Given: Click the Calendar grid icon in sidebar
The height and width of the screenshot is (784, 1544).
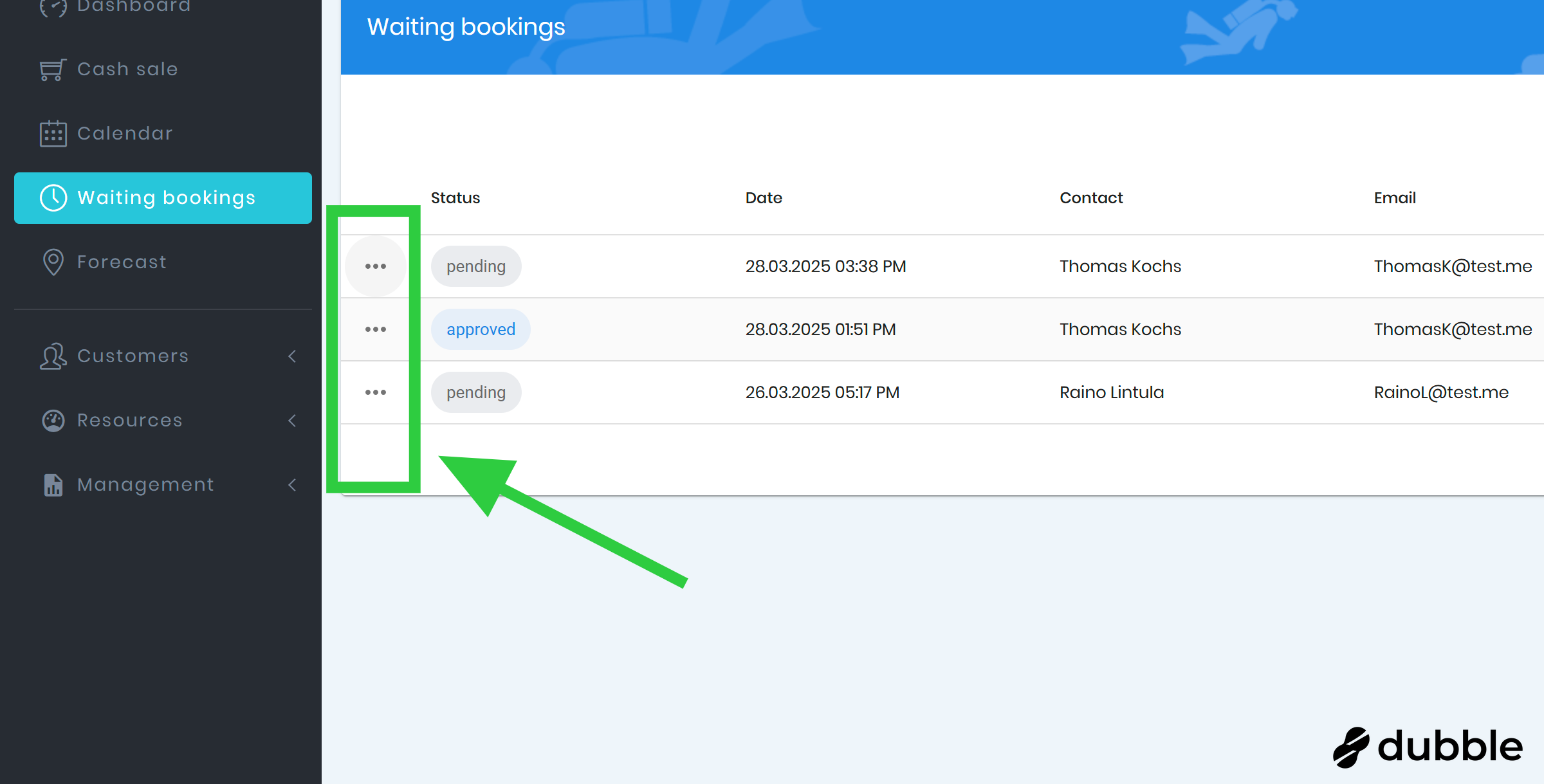Looking at the screenshot, I should [53, 134].
